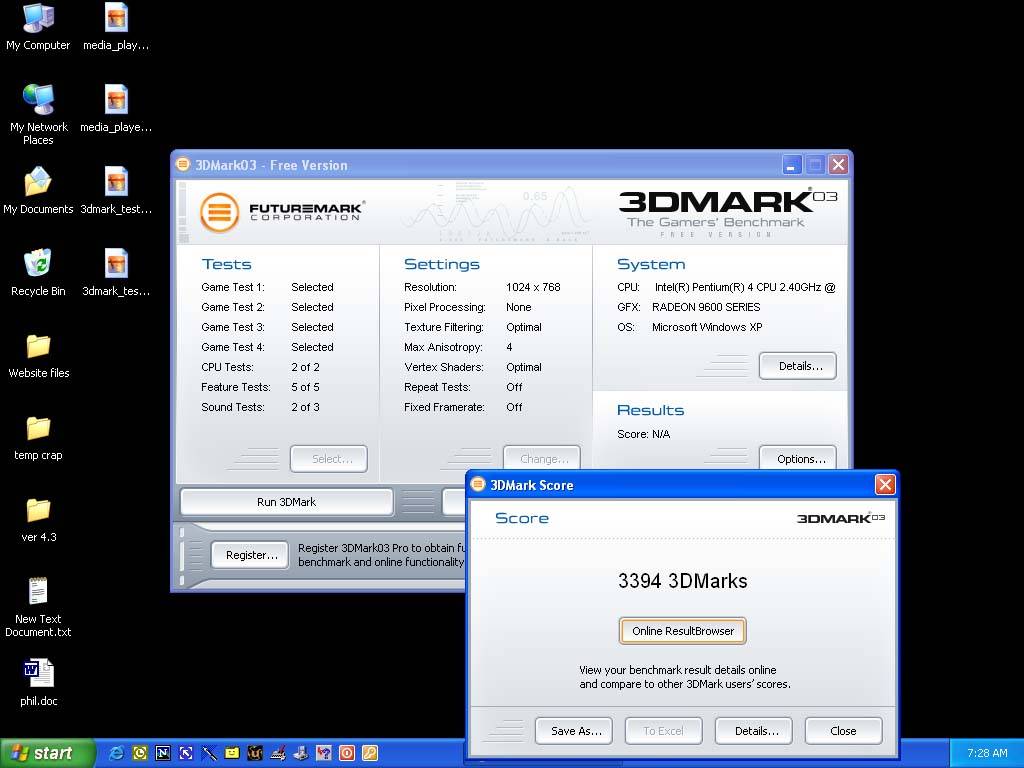Click the Register... button
The height and width of the screenshot is (768, 1024).
[250, 555]
